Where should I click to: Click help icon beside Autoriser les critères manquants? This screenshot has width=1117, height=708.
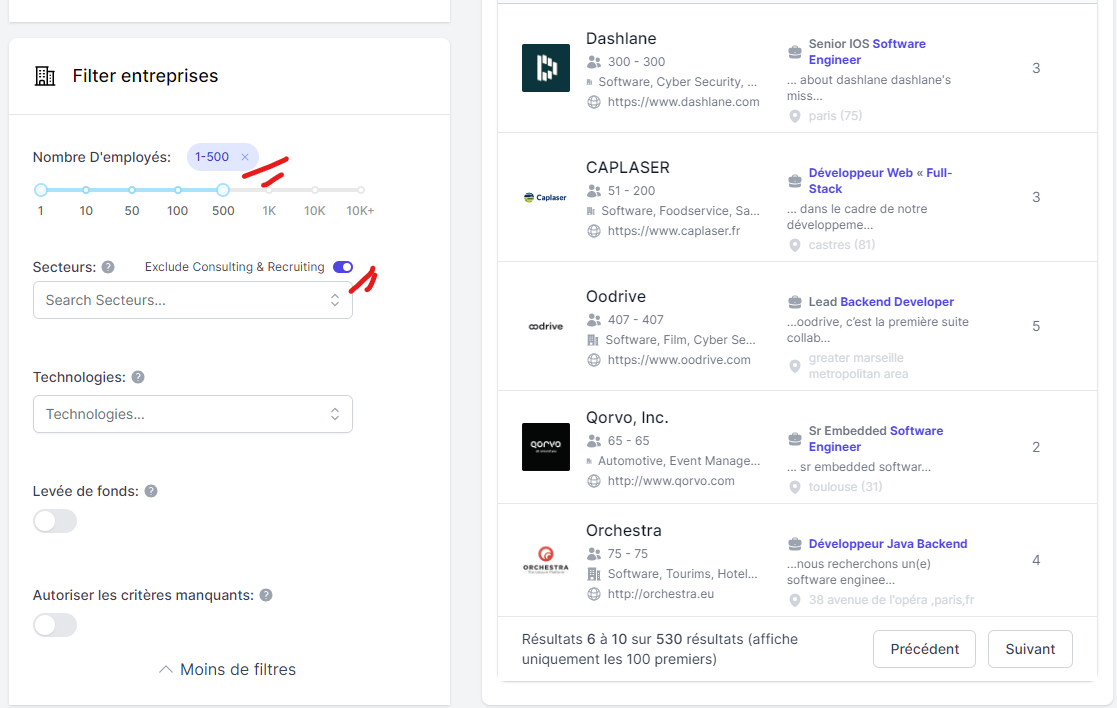266,595
